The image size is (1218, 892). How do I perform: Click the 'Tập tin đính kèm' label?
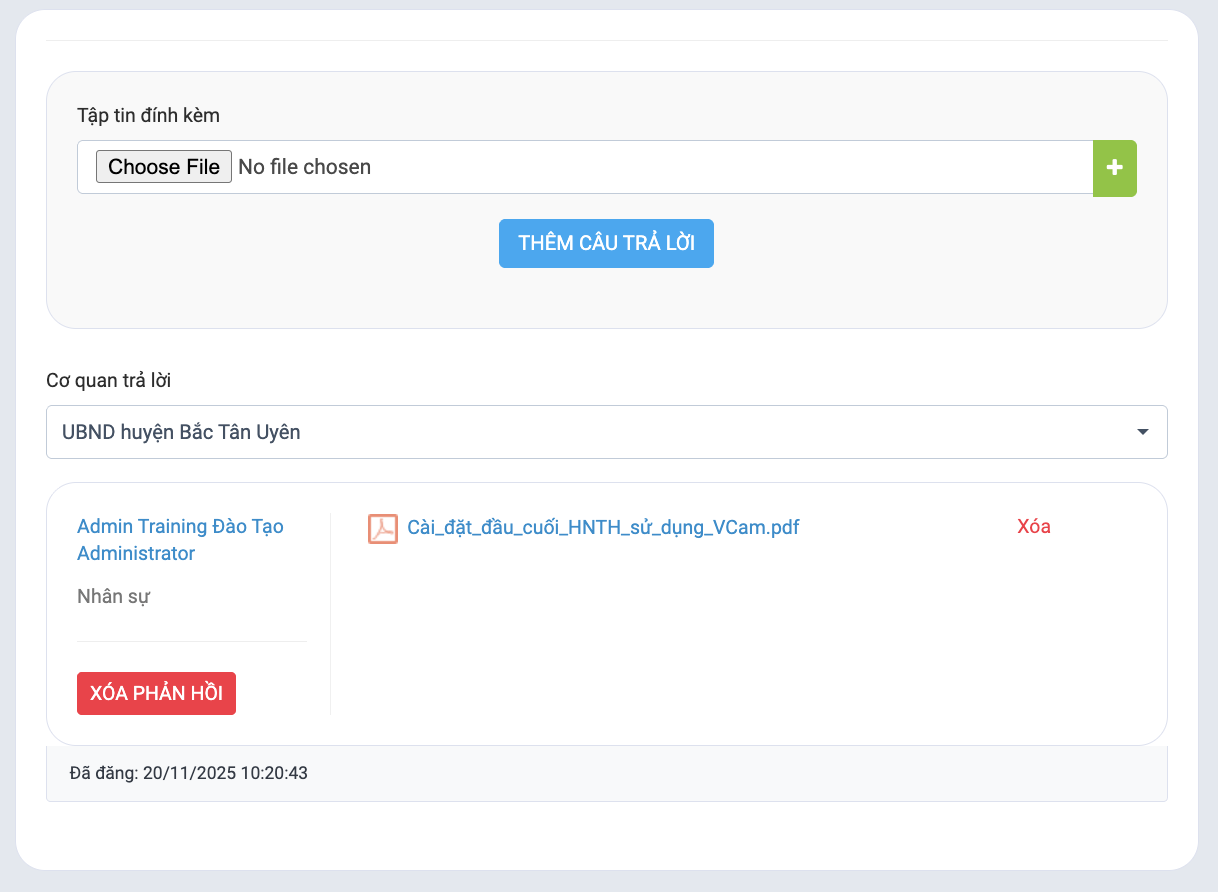coord(148,115)
